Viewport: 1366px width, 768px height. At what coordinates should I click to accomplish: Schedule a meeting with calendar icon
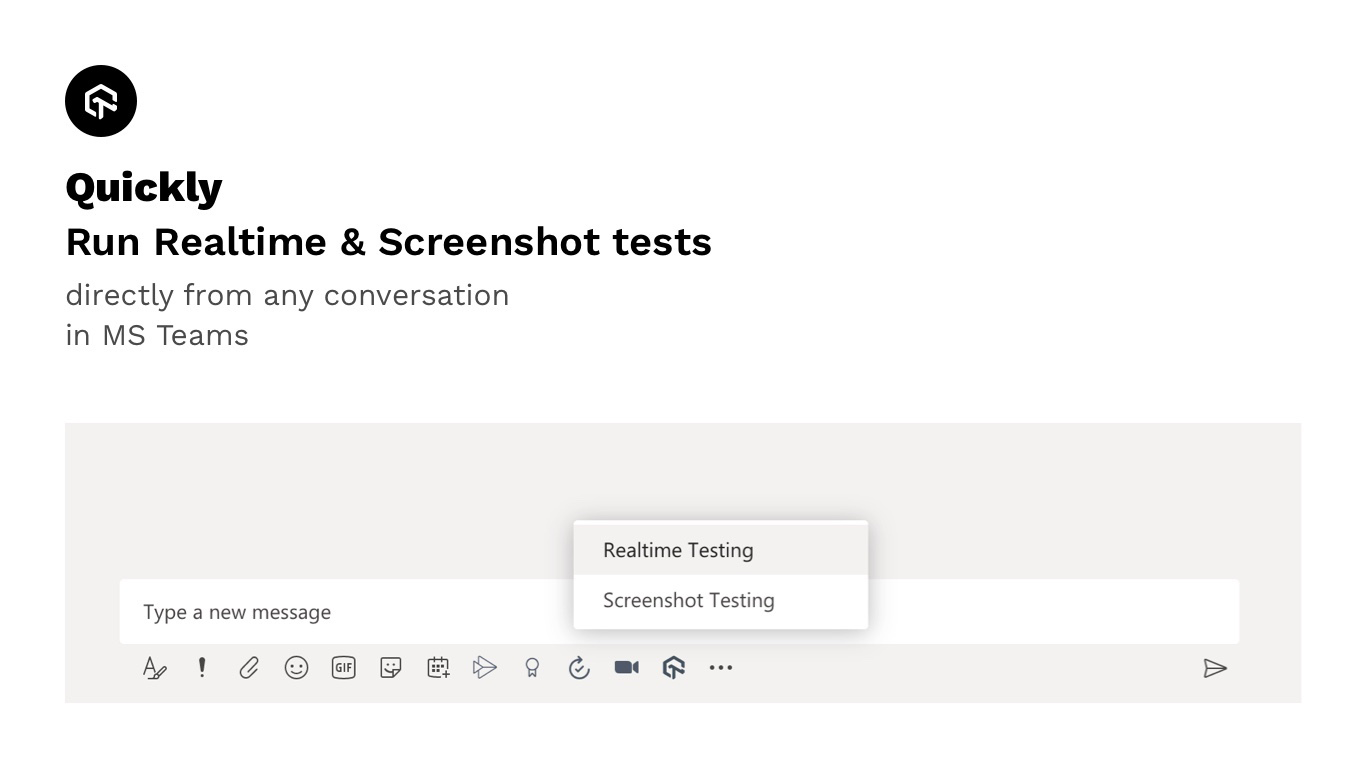(x=438, y=668)
